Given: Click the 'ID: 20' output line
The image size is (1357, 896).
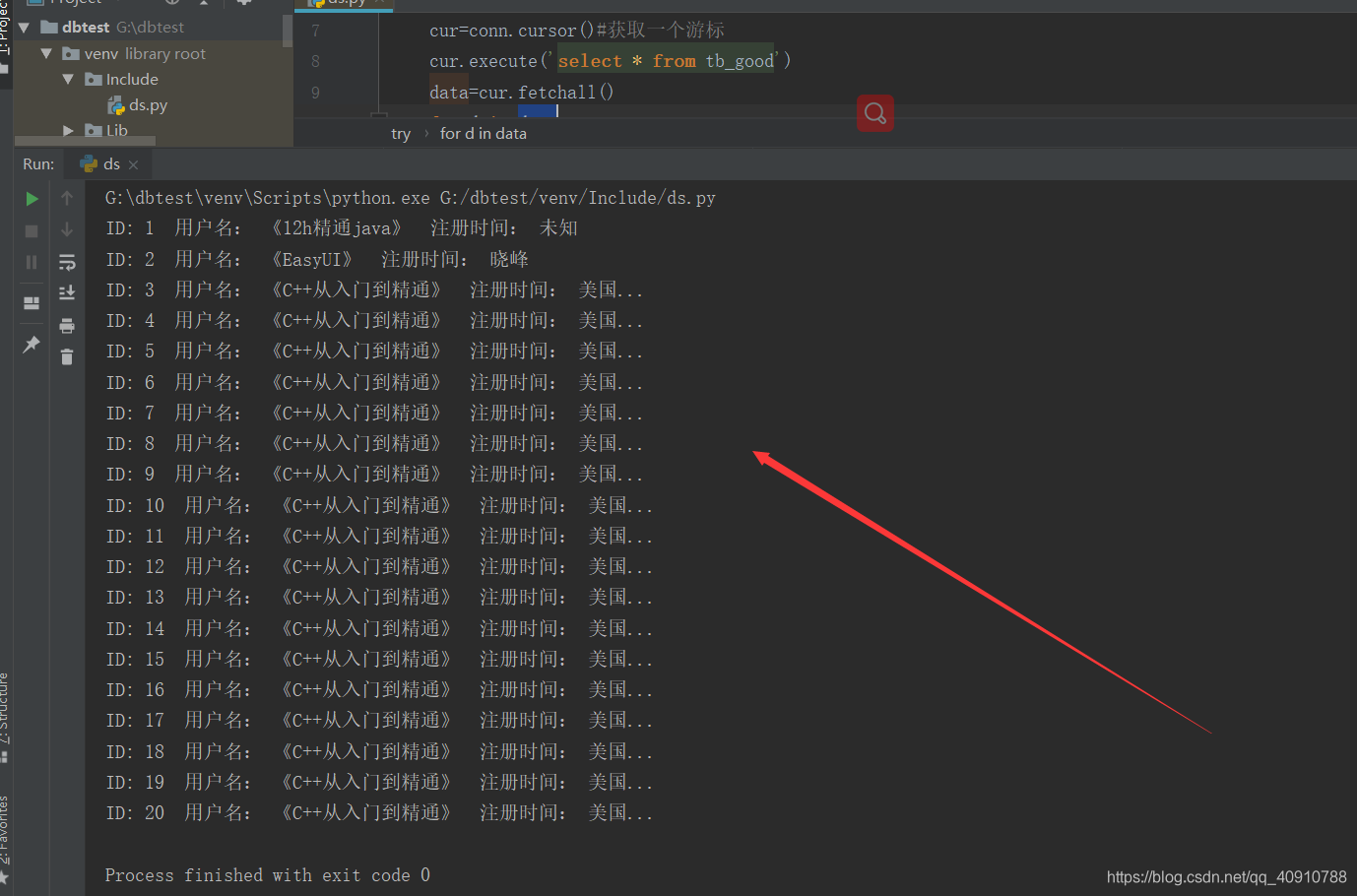Looking at the screenshot, I should (x=379, y=813).
